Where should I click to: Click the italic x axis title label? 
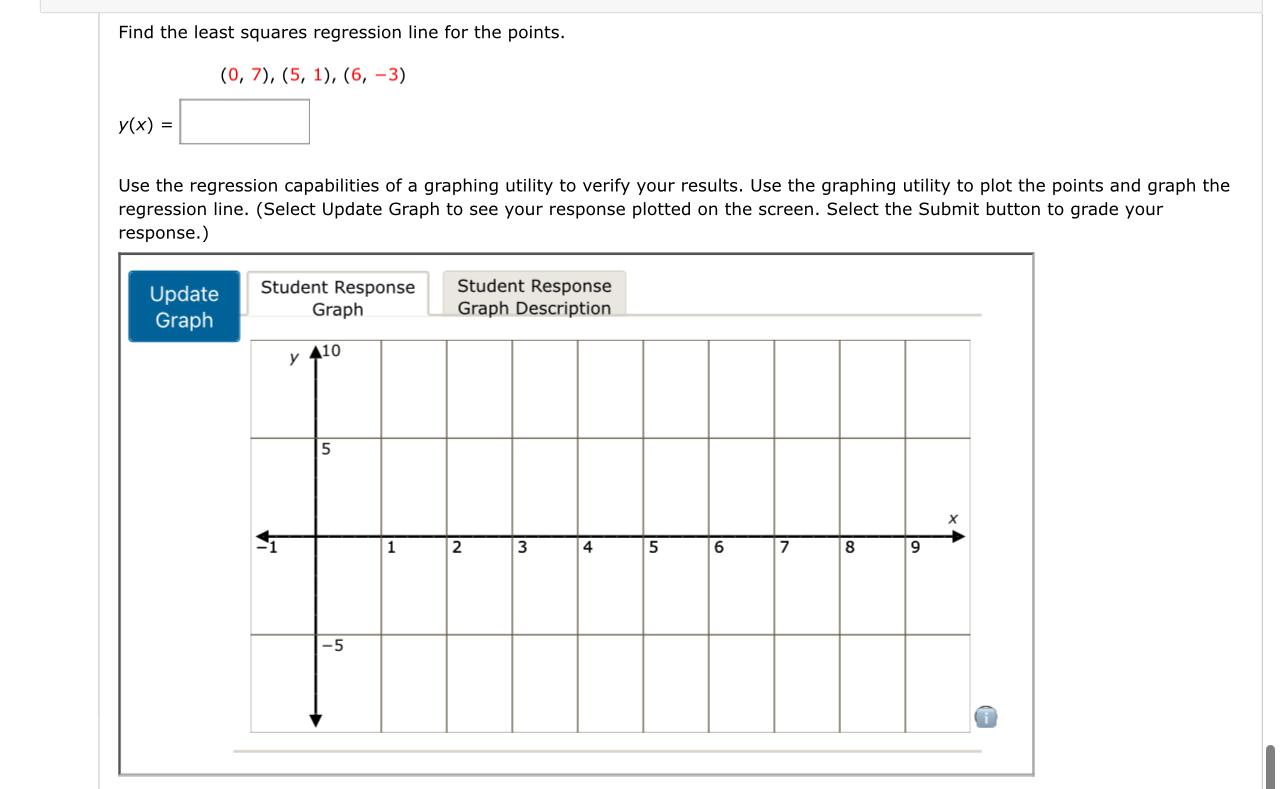(x=951, y=518)
